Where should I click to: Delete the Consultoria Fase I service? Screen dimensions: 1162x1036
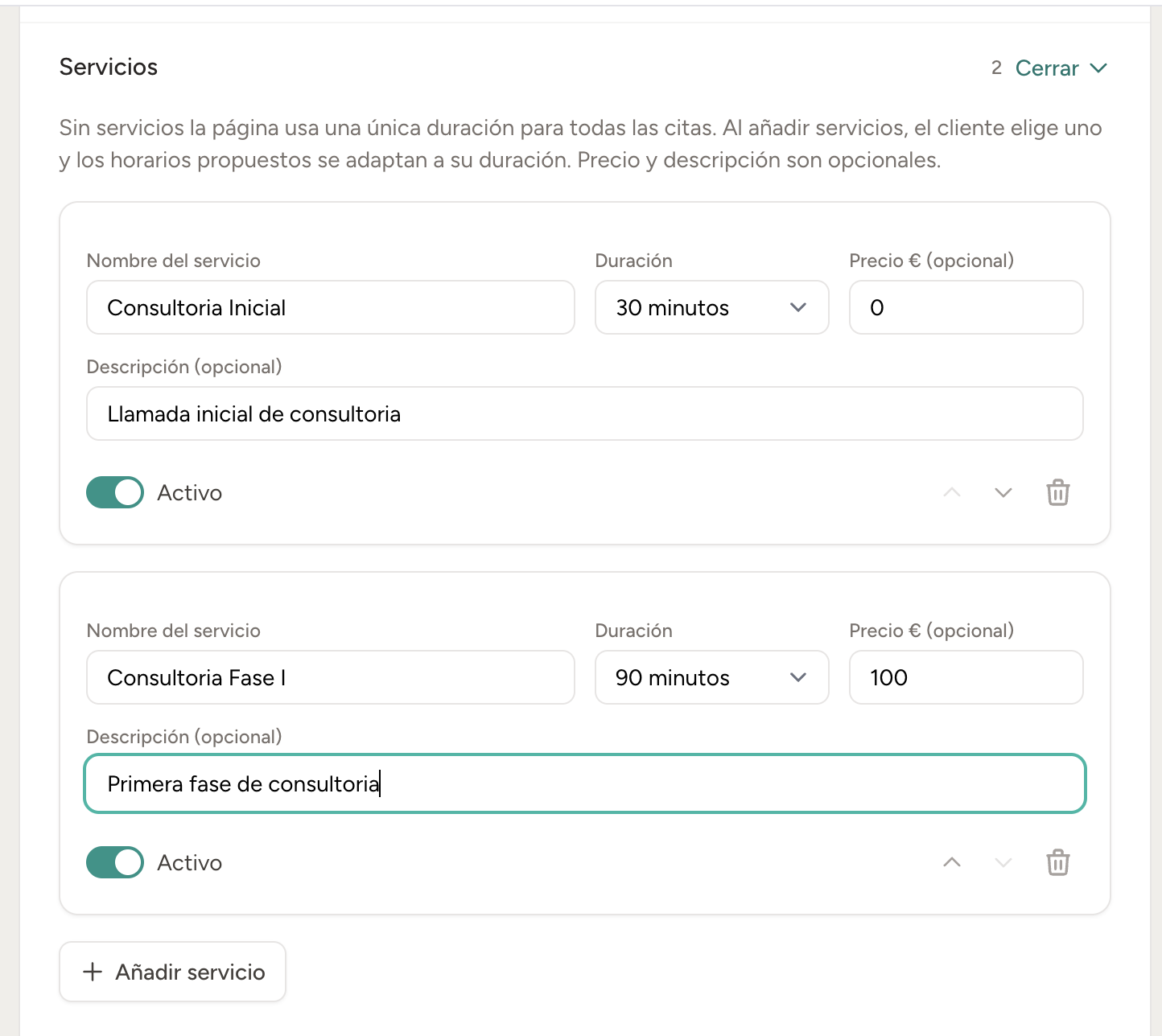tap(1057, 862)
